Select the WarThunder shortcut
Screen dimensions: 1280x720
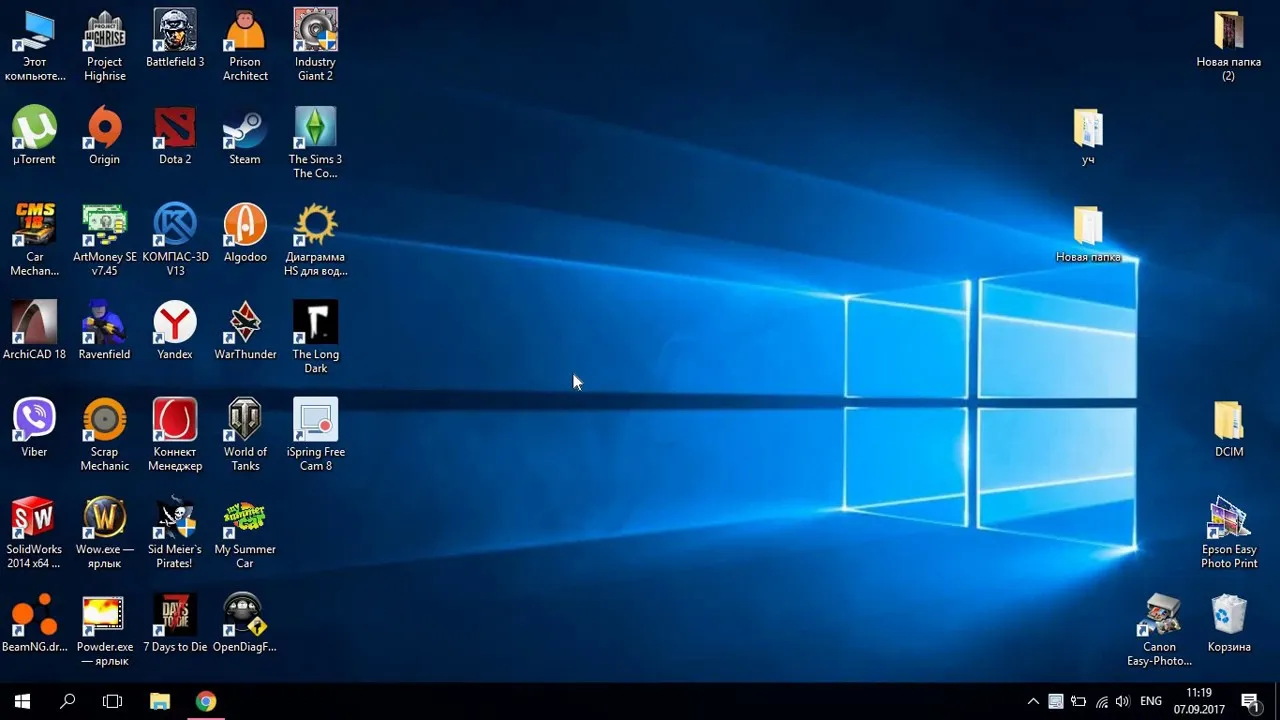click(x=245, y=332)
